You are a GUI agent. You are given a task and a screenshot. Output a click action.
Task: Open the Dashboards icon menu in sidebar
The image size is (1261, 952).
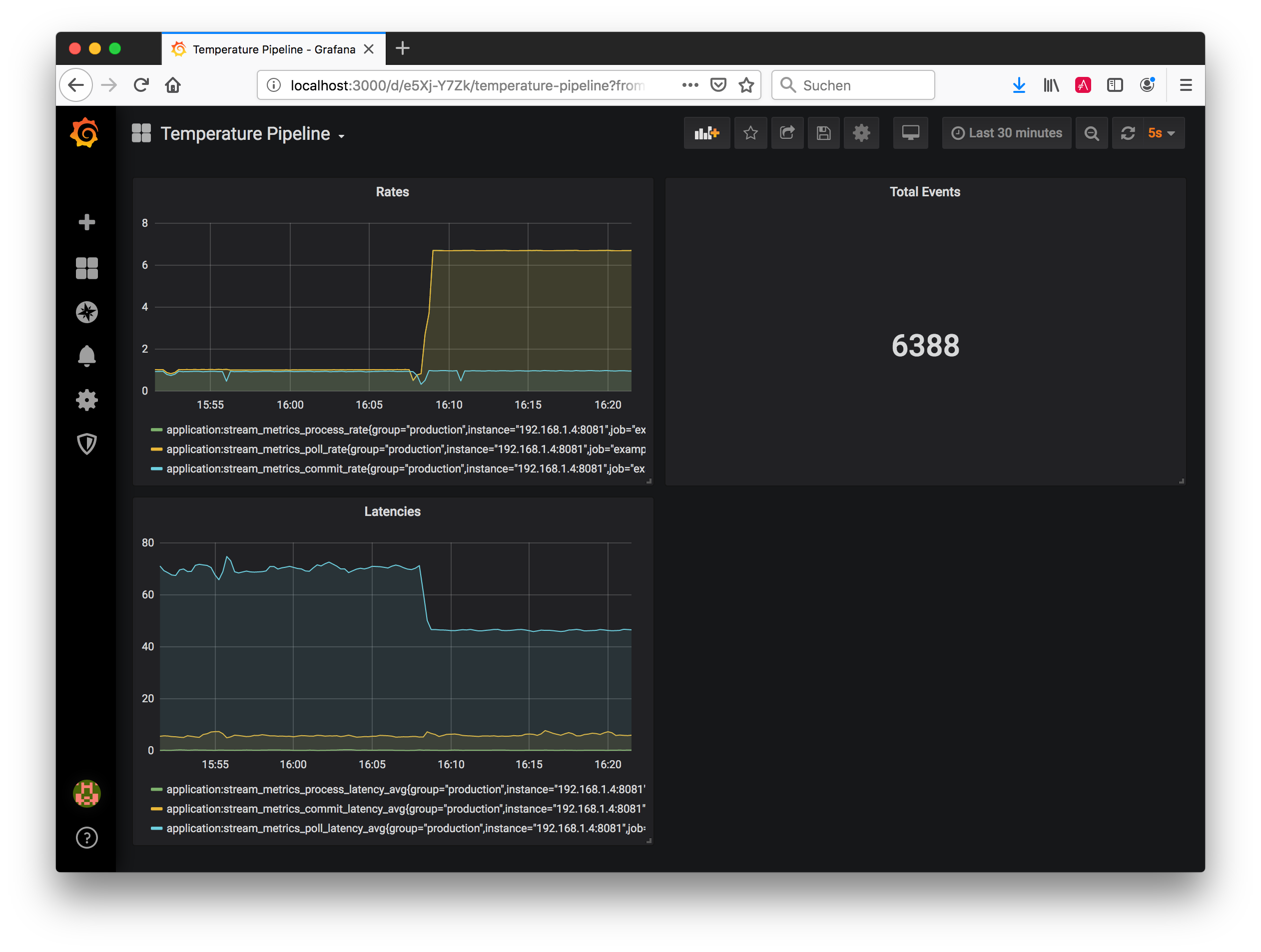tap(86, 267)
